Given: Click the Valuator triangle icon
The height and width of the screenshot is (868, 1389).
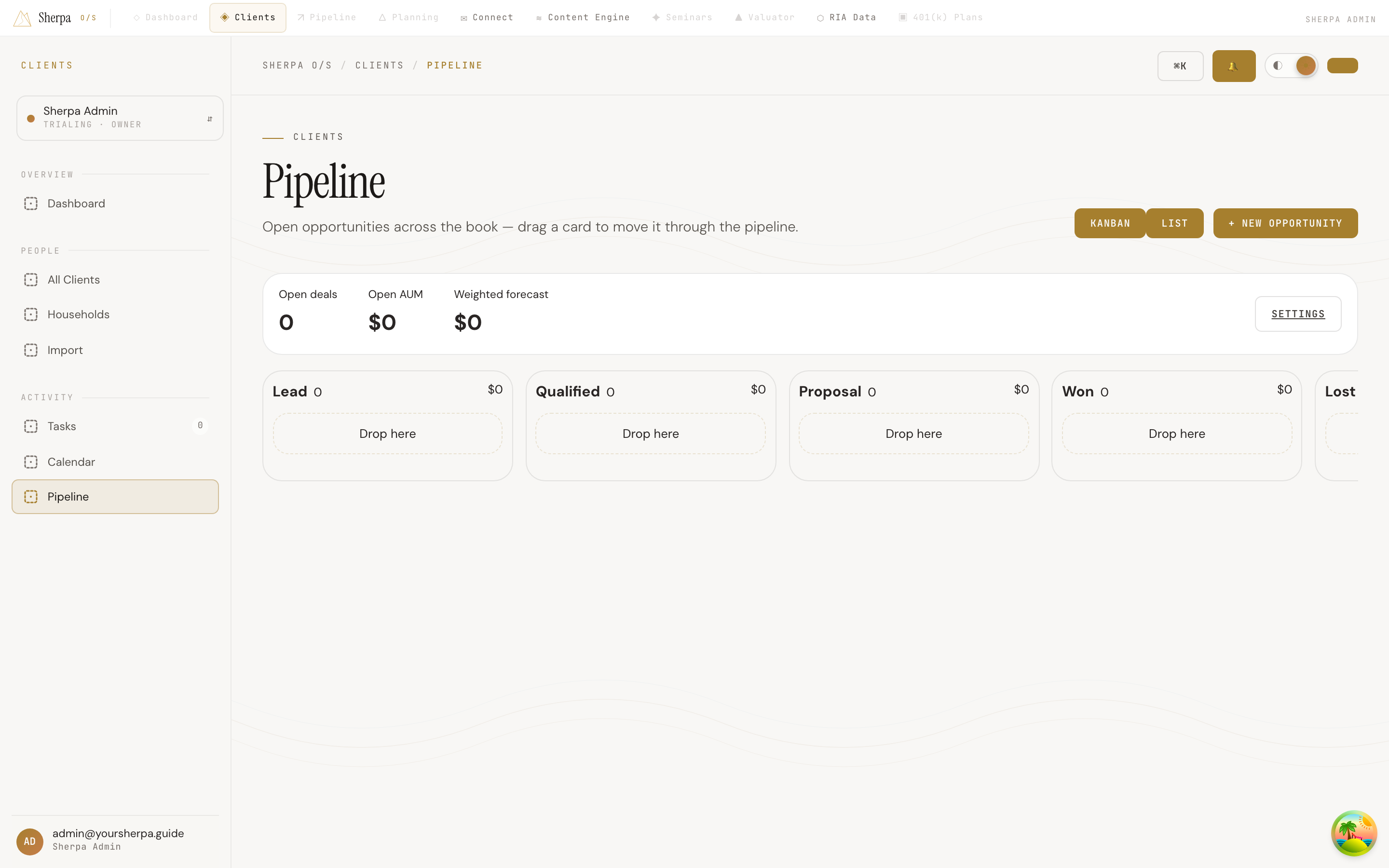Looking at the screenshot, I should [x=739, y=17].
